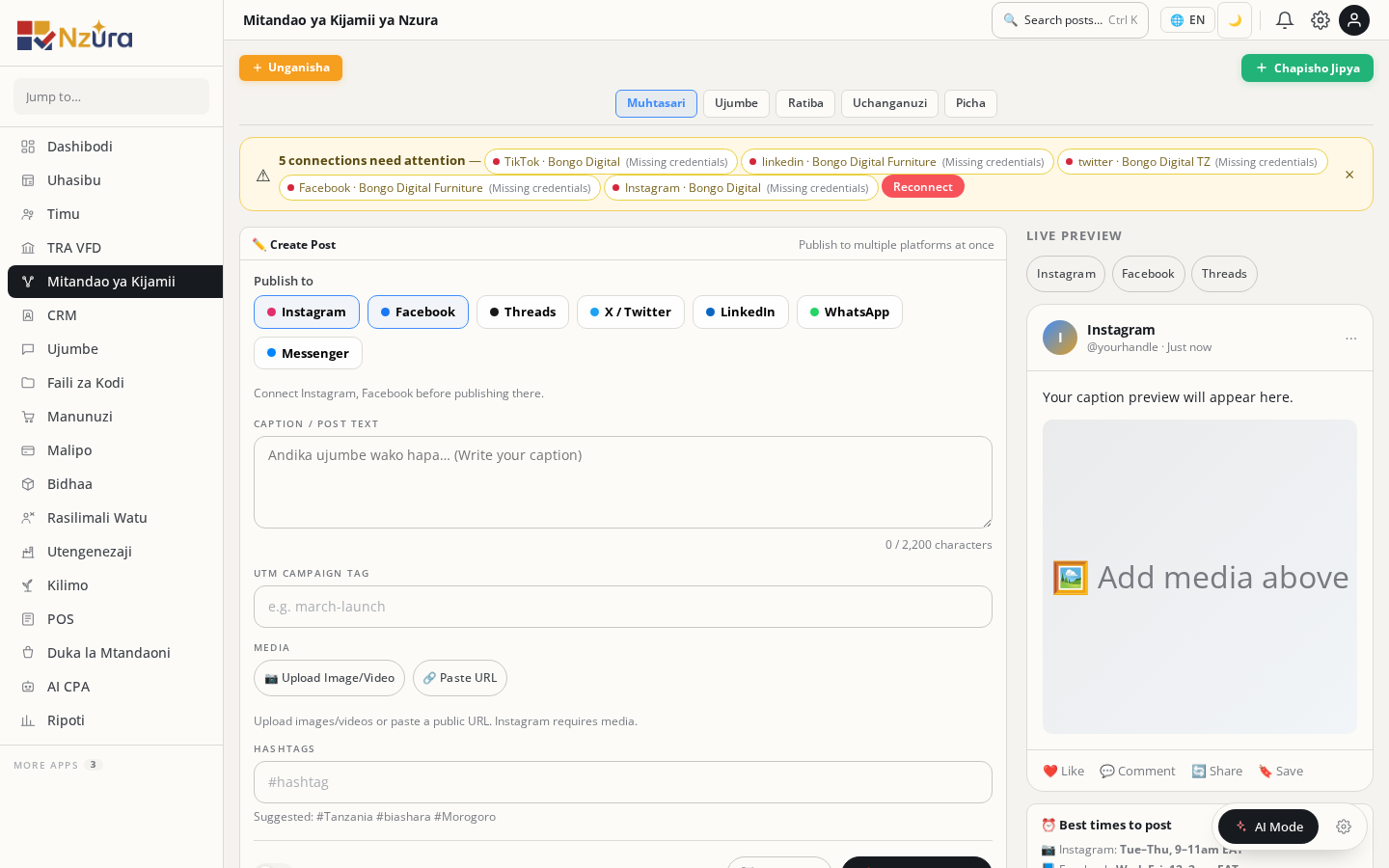The image size is (1389, 868).
Task: Toggle dark mode moon icon
Action: (x=1235, y=20)
